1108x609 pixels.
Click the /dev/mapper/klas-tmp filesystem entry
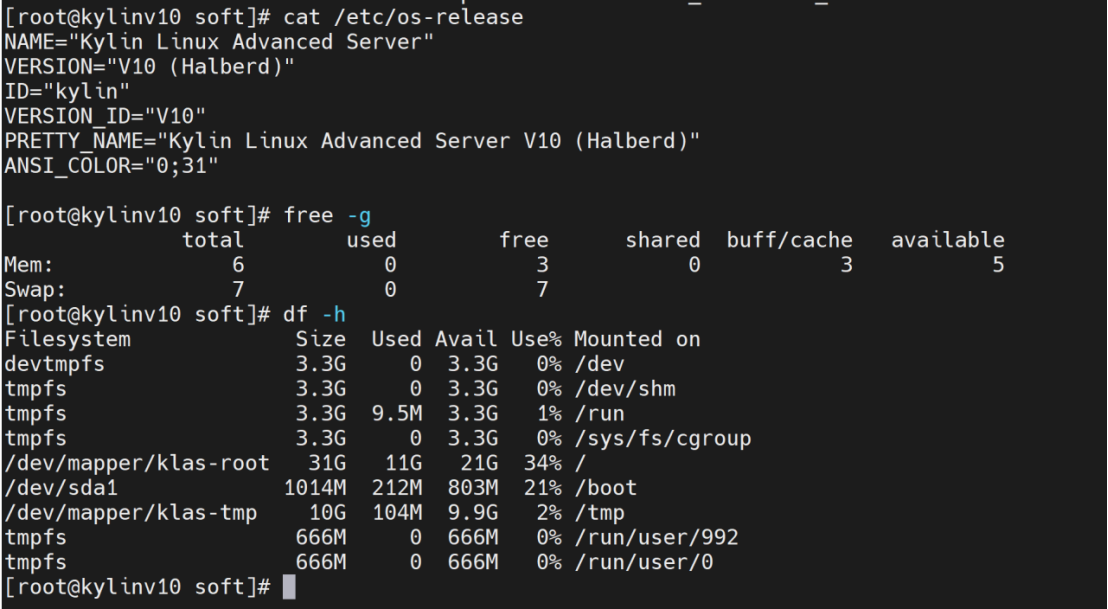pyautogui.click(x=130, y=513)
